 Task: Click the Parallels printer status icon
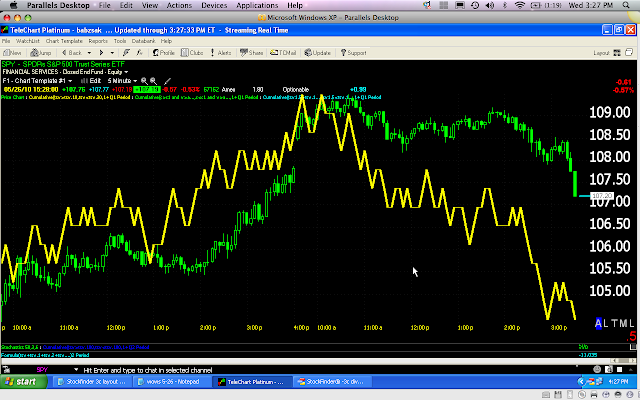(593, 395)
